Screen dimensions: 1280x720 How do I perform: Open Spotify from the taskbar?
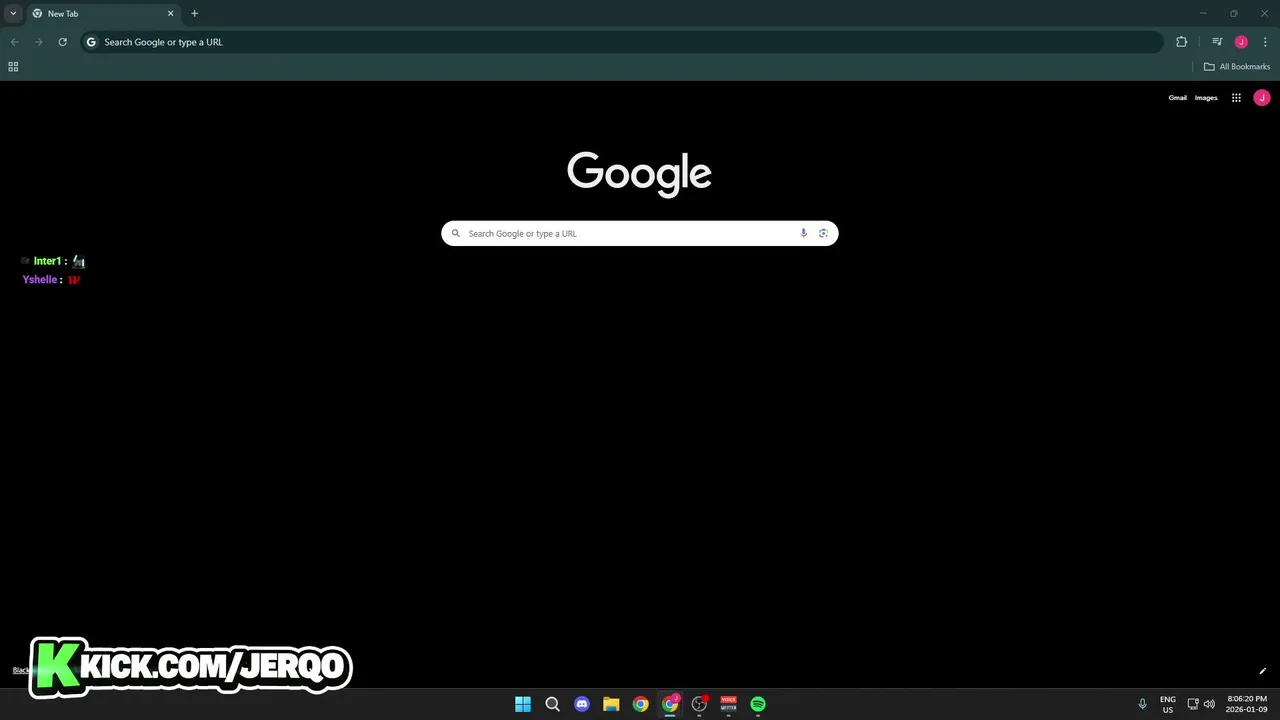click(x=758, y=704)
